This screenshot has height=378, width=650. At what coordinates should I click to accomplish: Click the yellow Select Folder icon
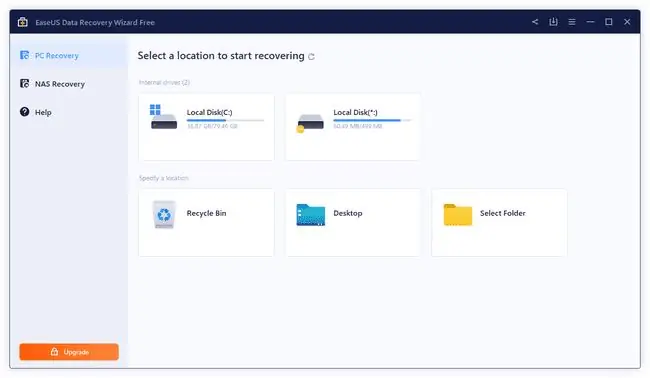click(458, 215)
